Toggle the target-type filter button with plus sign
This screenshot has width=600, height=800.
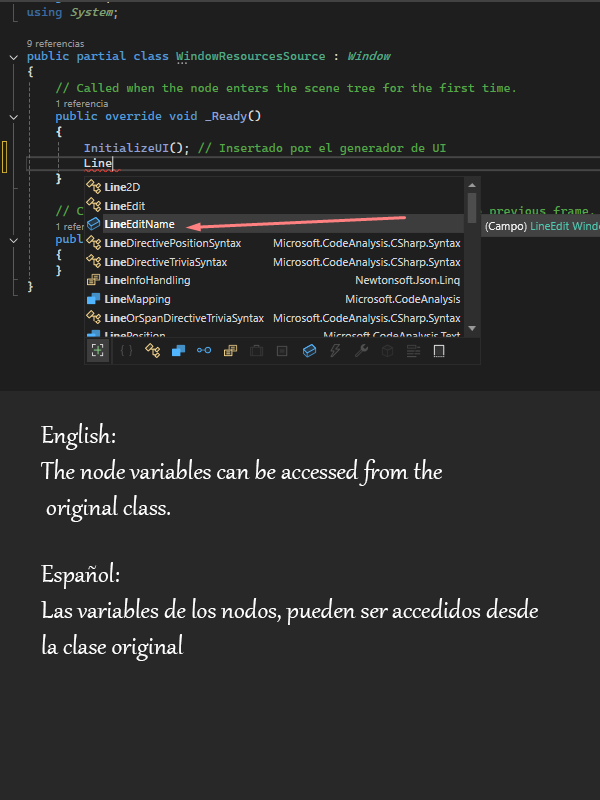click(x=97, y=351)
